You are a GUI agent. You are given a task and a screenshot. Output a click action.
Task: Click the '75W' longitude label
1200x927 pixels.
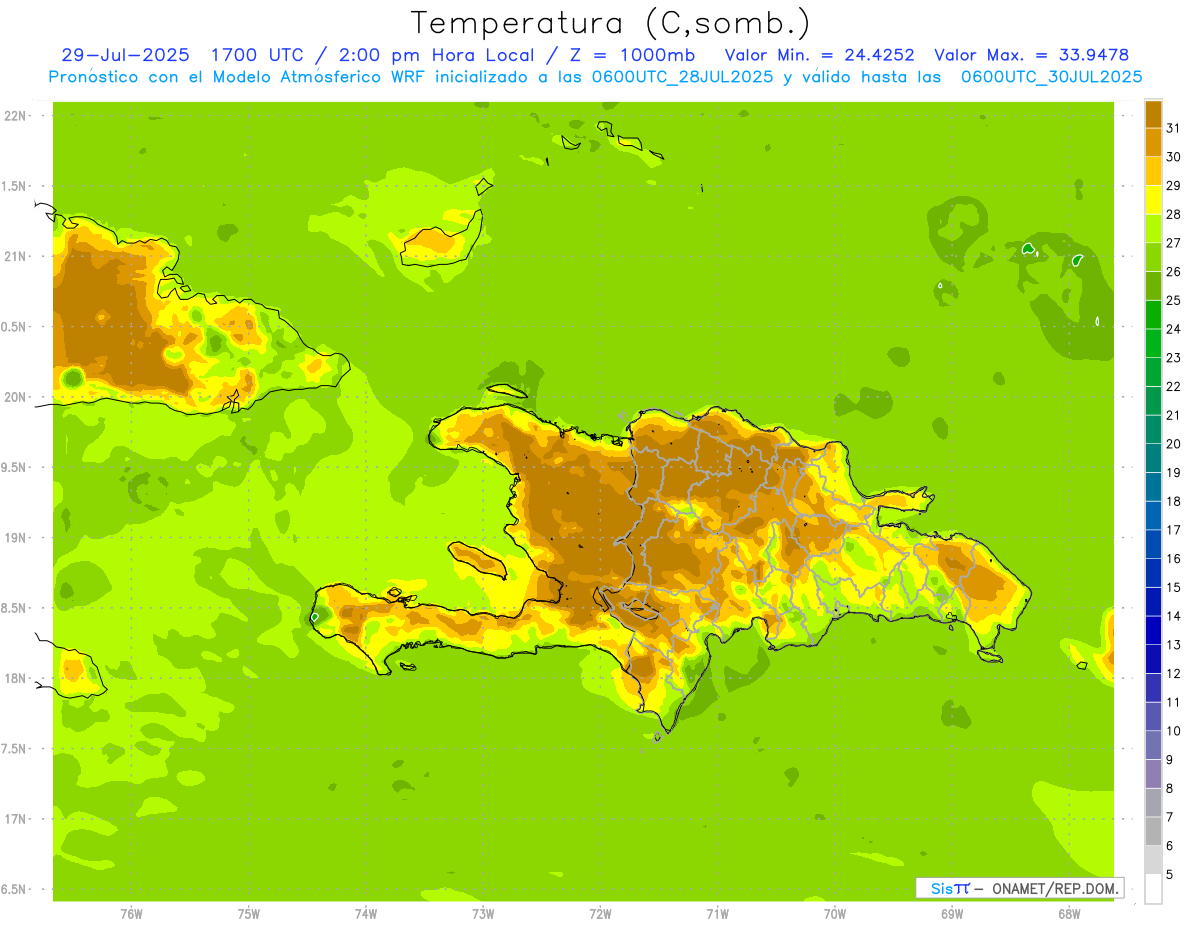[x=248, y=914]
